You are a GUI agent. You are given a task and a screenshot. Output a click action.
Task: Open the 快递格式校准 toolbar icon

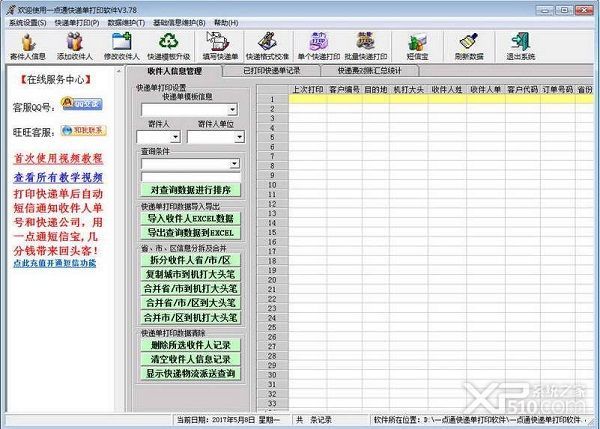tap(267, 46)
